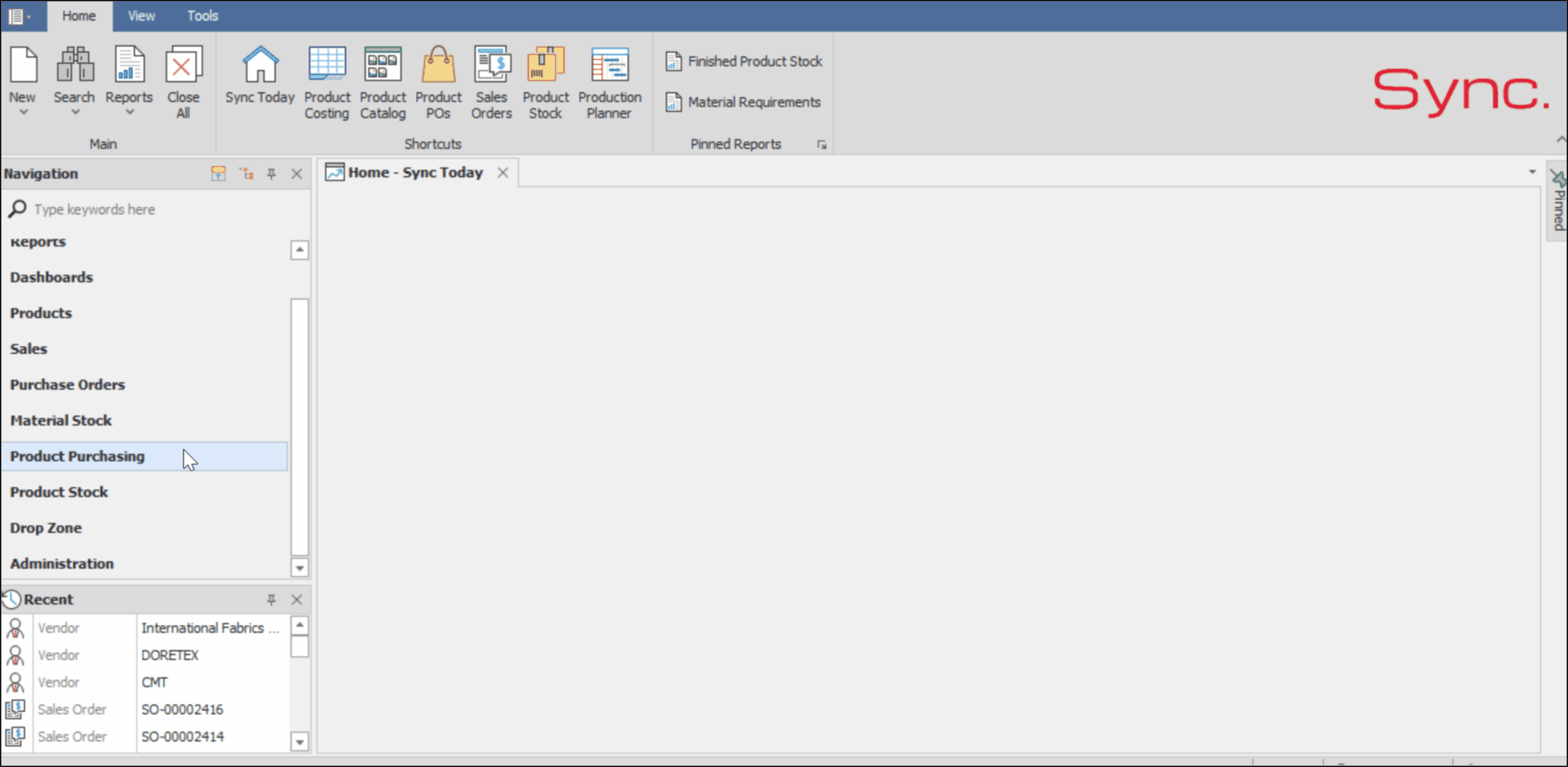Open Administration in Navigation
This screenshot has height=767, width=1568.
[x=145, y=564]
